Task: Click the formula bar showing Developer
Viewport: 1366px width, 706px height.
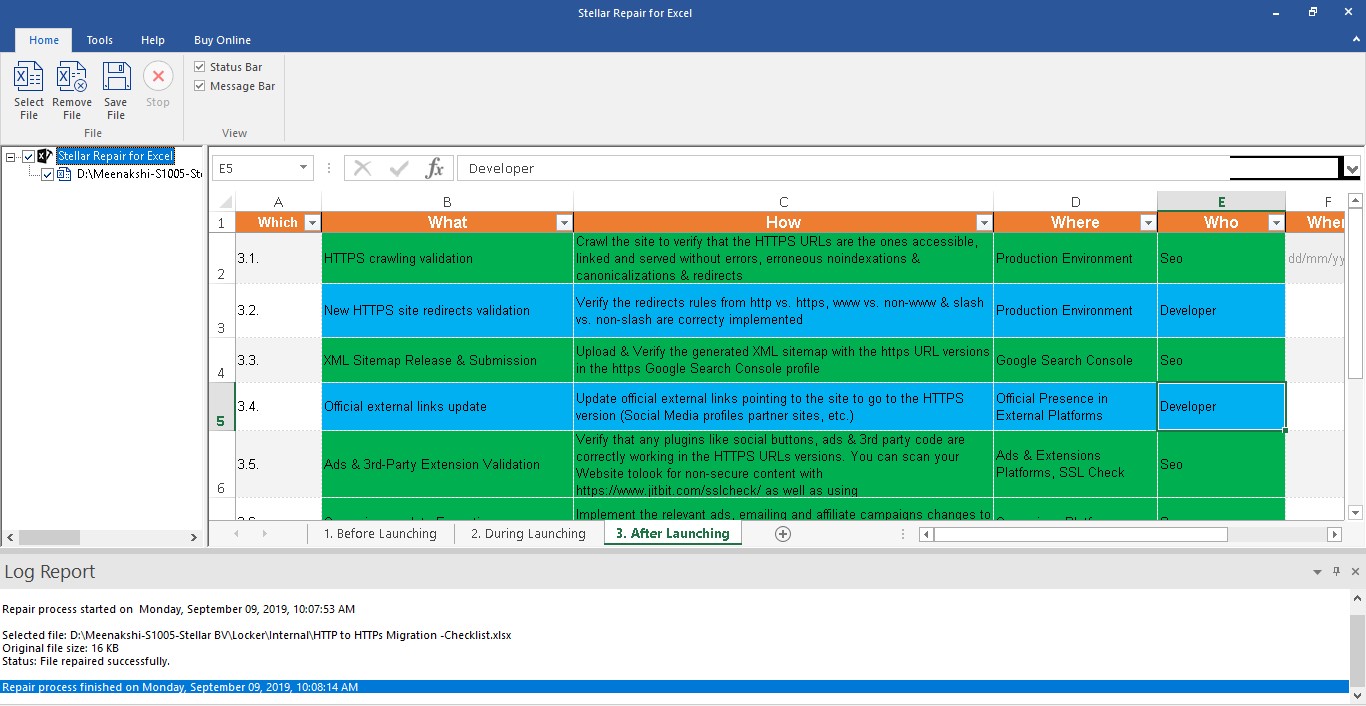Action: pos(843,168)
